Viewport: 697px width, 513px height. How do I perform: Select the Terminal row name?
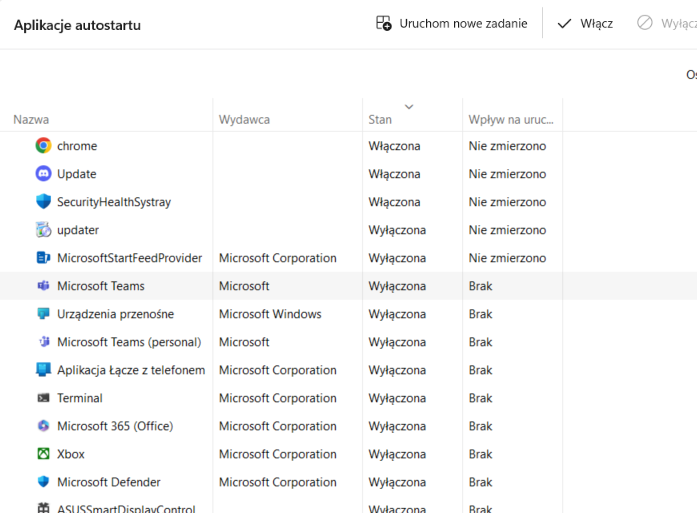pyautogui.click(x=80, y=398)
